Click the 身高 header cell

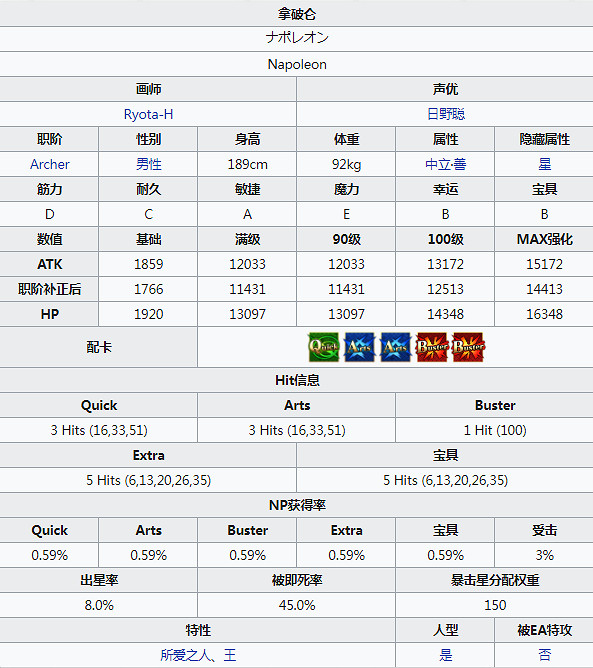tap(247, 139)
